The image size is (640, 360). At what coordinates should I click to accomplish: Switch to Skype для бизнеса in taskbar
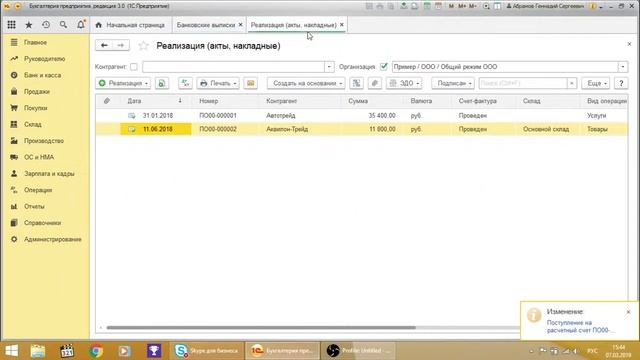pyautogui.click(x=207, y=351)
